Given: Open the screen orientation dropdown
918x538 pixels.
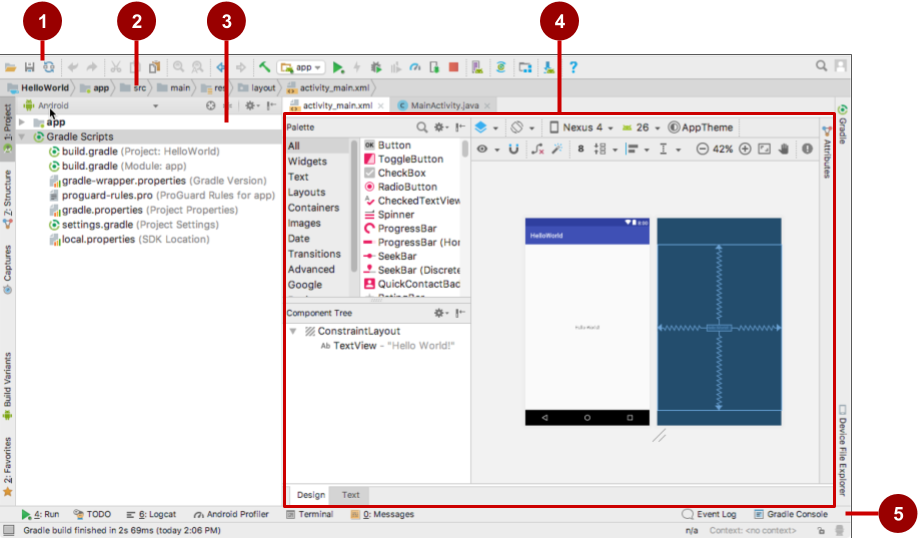Looking at the screenshot, I should coord(523,128).
